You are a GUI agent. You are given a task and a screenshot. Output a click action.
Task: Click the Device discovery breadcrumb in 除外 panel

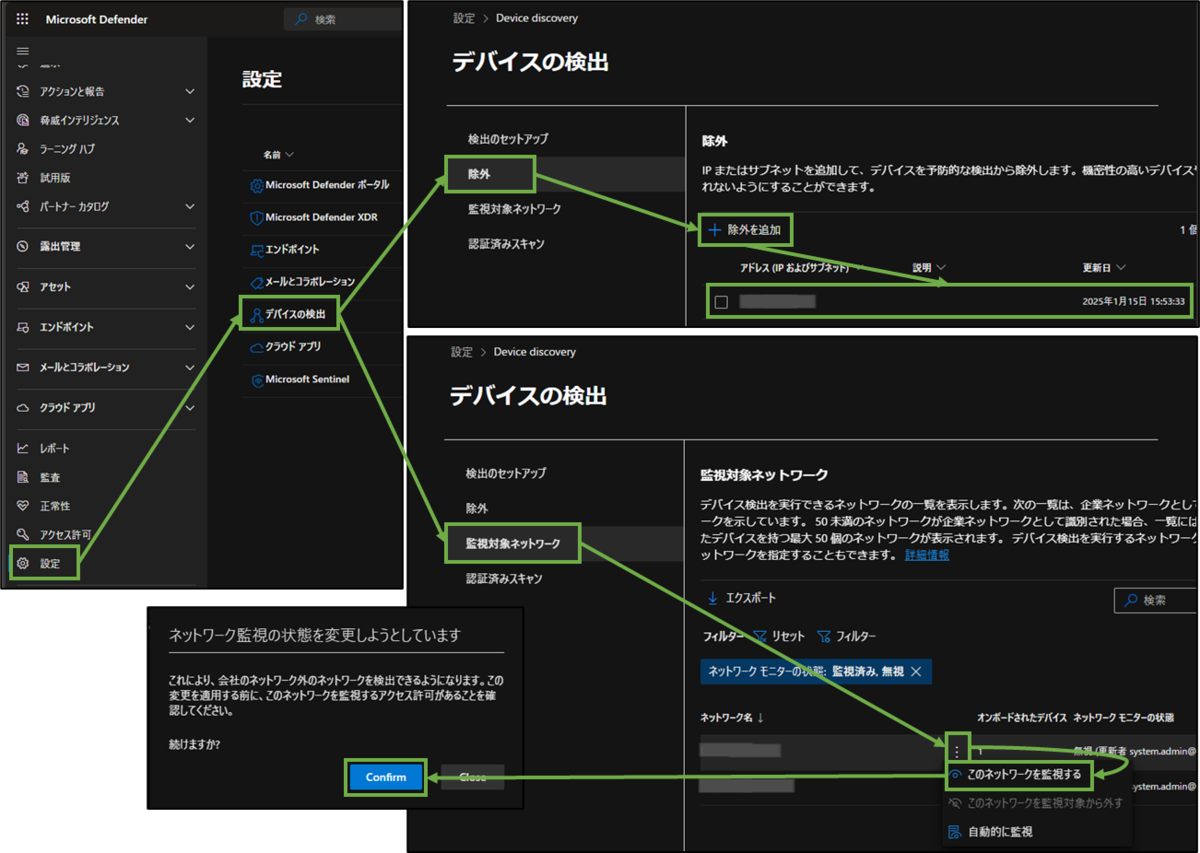pyautogui.click(x=536, y=18)
